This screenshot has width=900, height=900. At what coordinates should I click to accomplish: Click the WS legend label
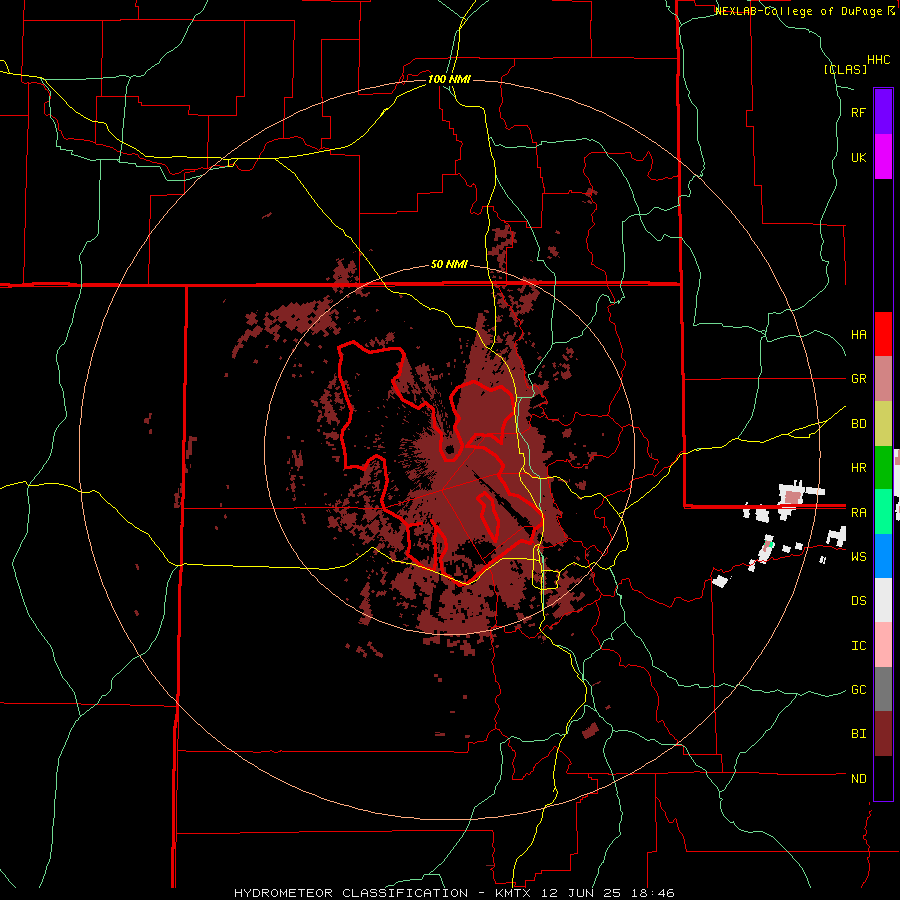pos(859,557)
